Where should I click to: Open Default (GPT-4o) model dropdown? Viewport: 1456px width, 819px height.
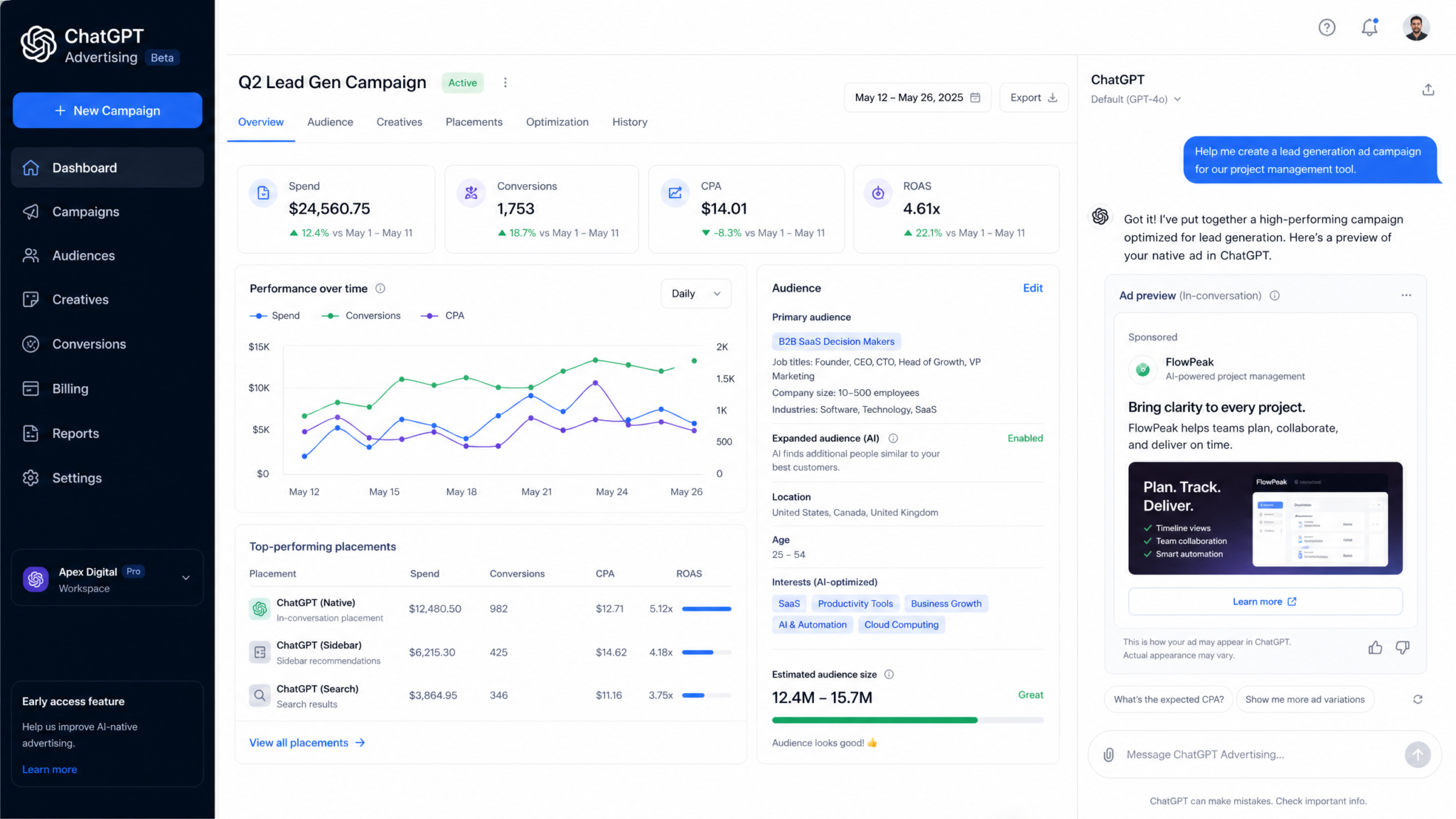click(x=1135, y=100)
